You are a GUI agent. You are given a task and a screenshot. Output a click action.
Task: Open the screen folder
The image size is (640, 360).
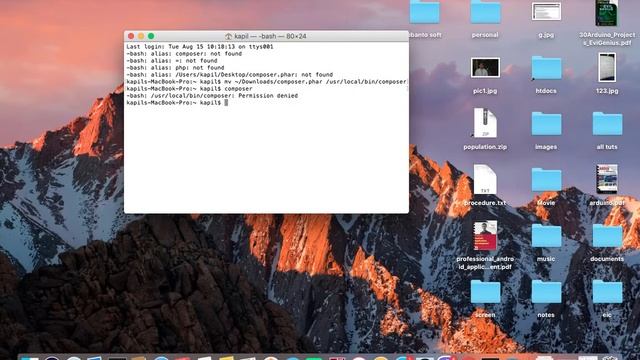click(x=485, y=291)
